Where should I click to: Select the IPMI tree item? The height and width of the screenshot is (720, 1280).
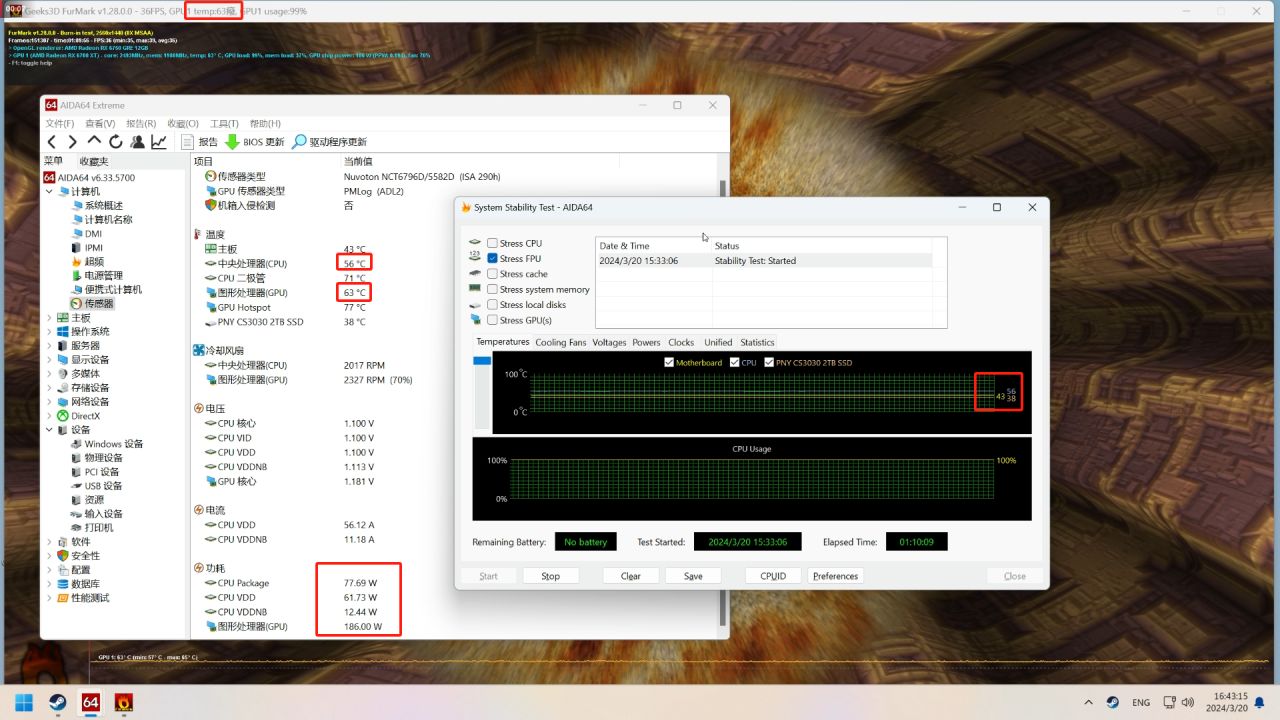pyautogui.click(x=87, y=247)
